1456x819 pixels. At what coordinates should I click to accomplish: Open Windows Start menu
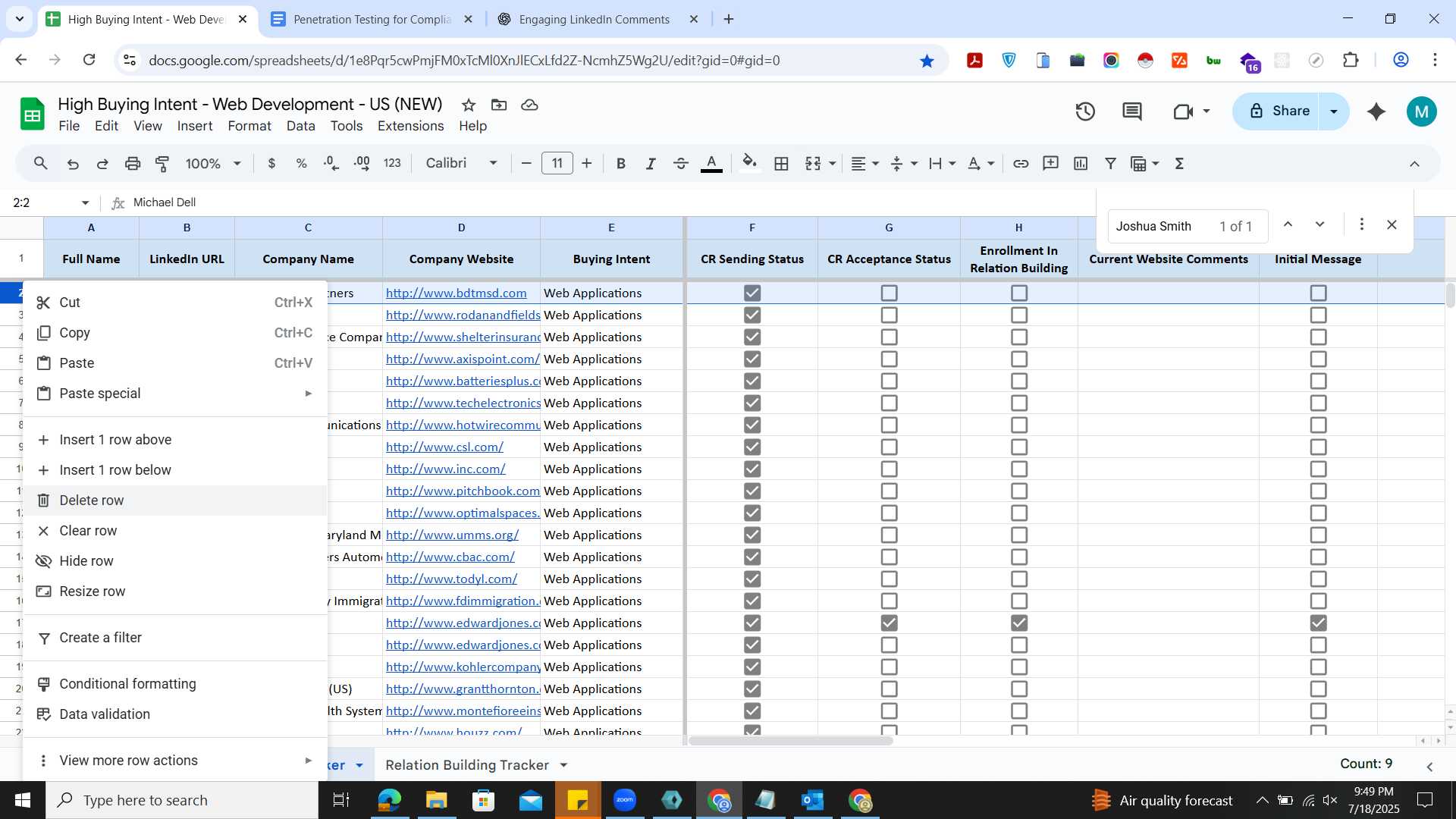(23, 800)
